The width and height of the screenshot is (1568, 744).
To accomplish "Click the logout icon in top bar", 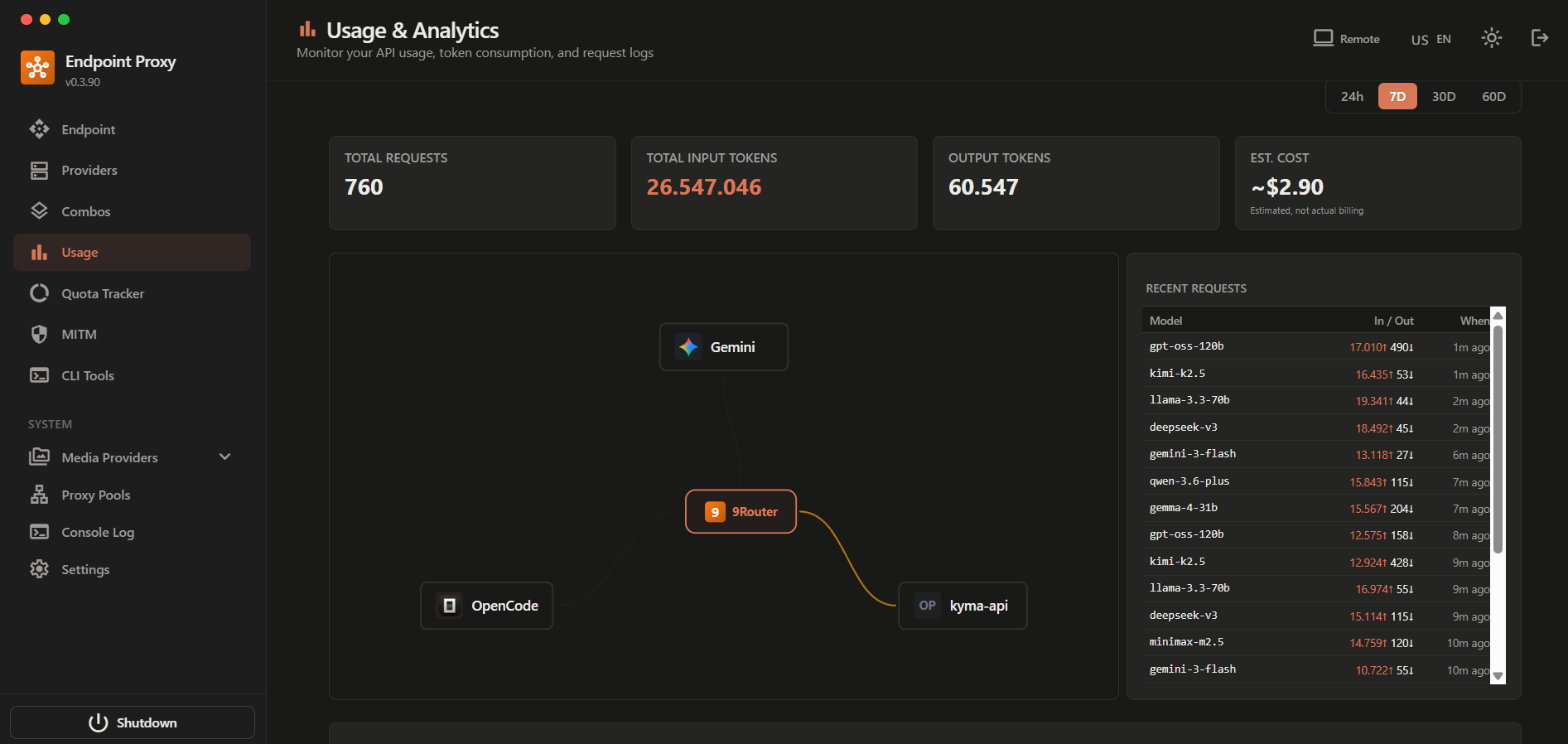I will (x=1539, y=38).
